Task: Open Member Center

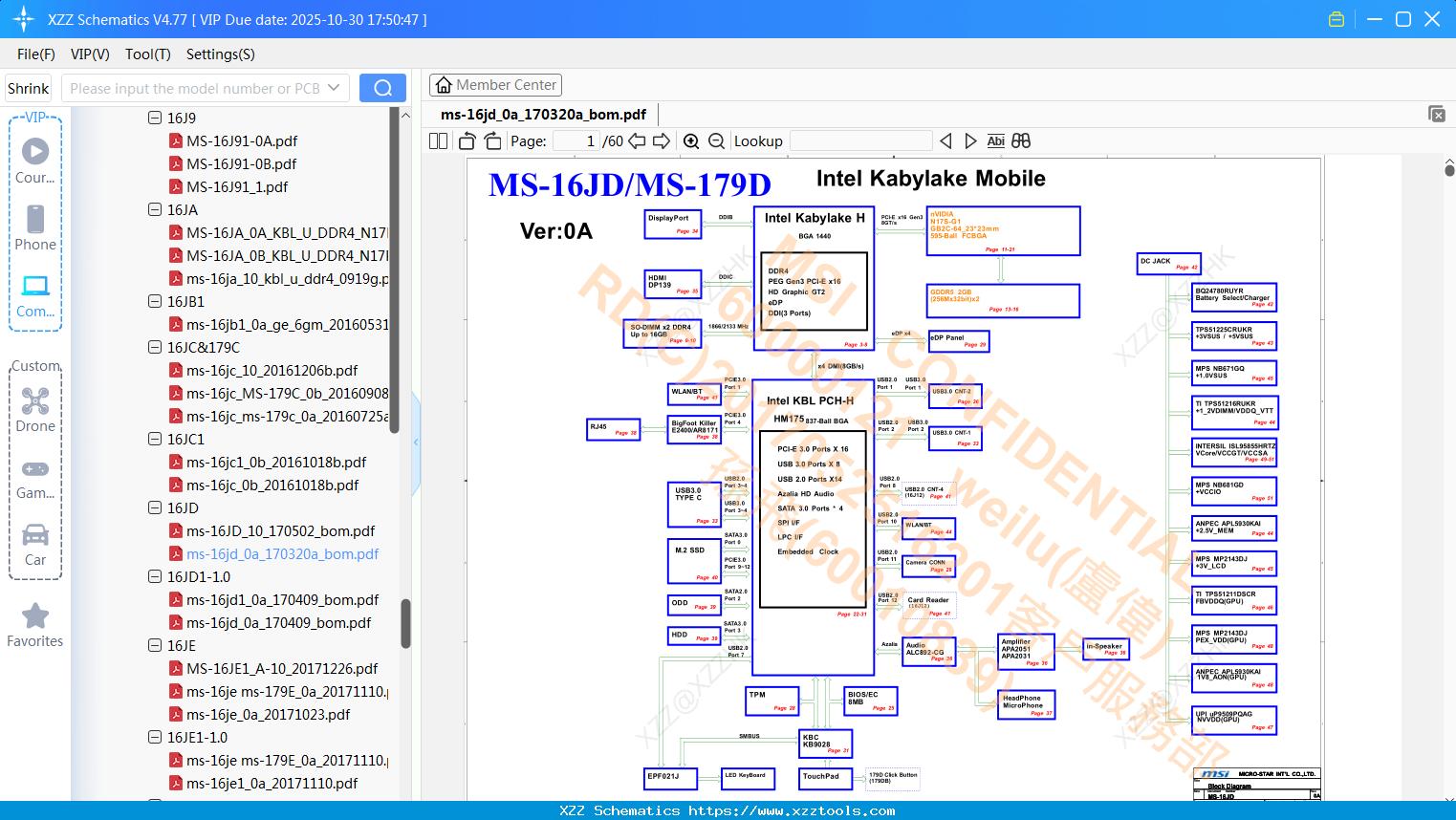Action: click(x=495, y=85)
